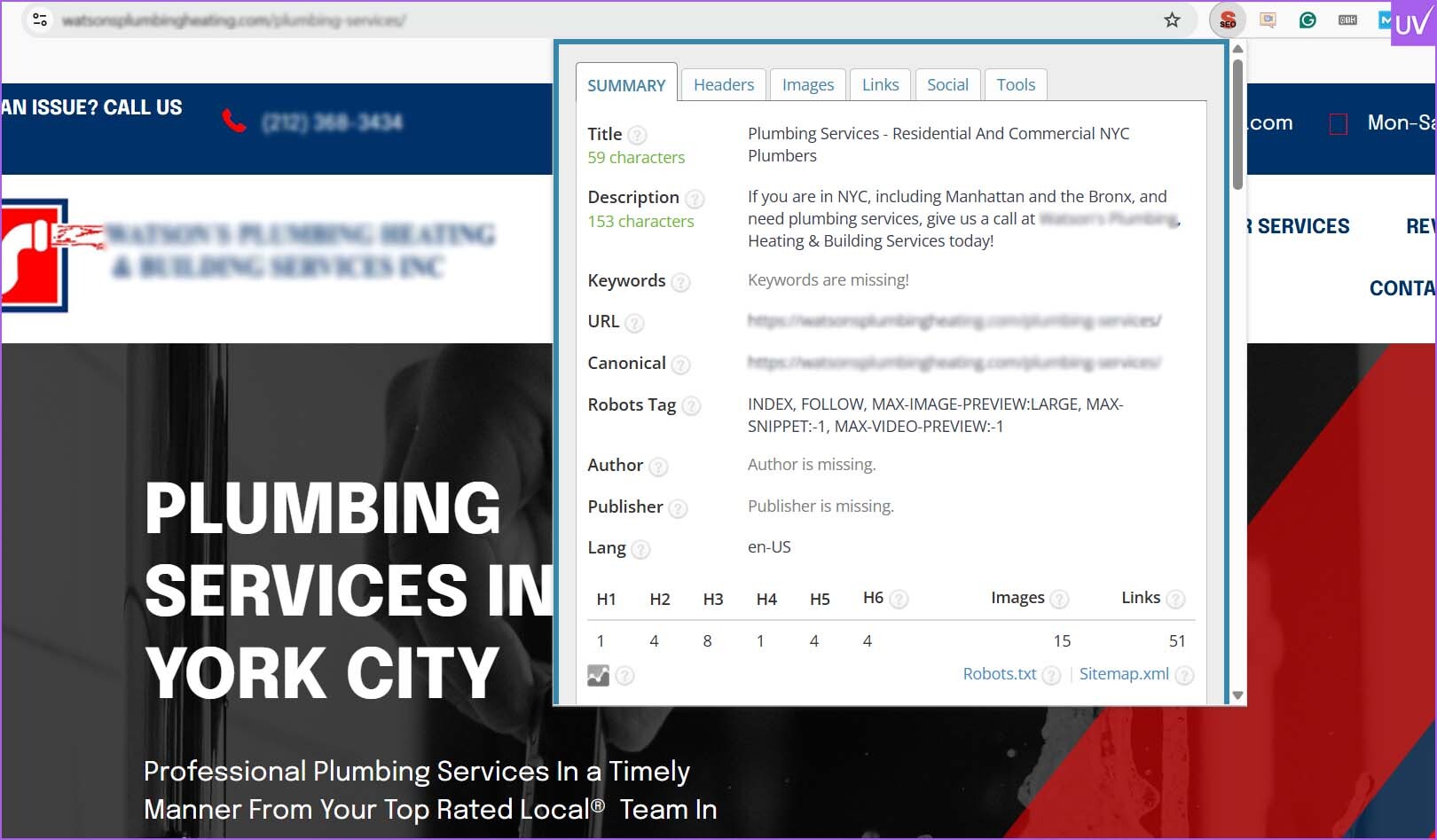
Task: Click the 'en-US' language value
Action: pyautogui.click(x=769, y=547)
